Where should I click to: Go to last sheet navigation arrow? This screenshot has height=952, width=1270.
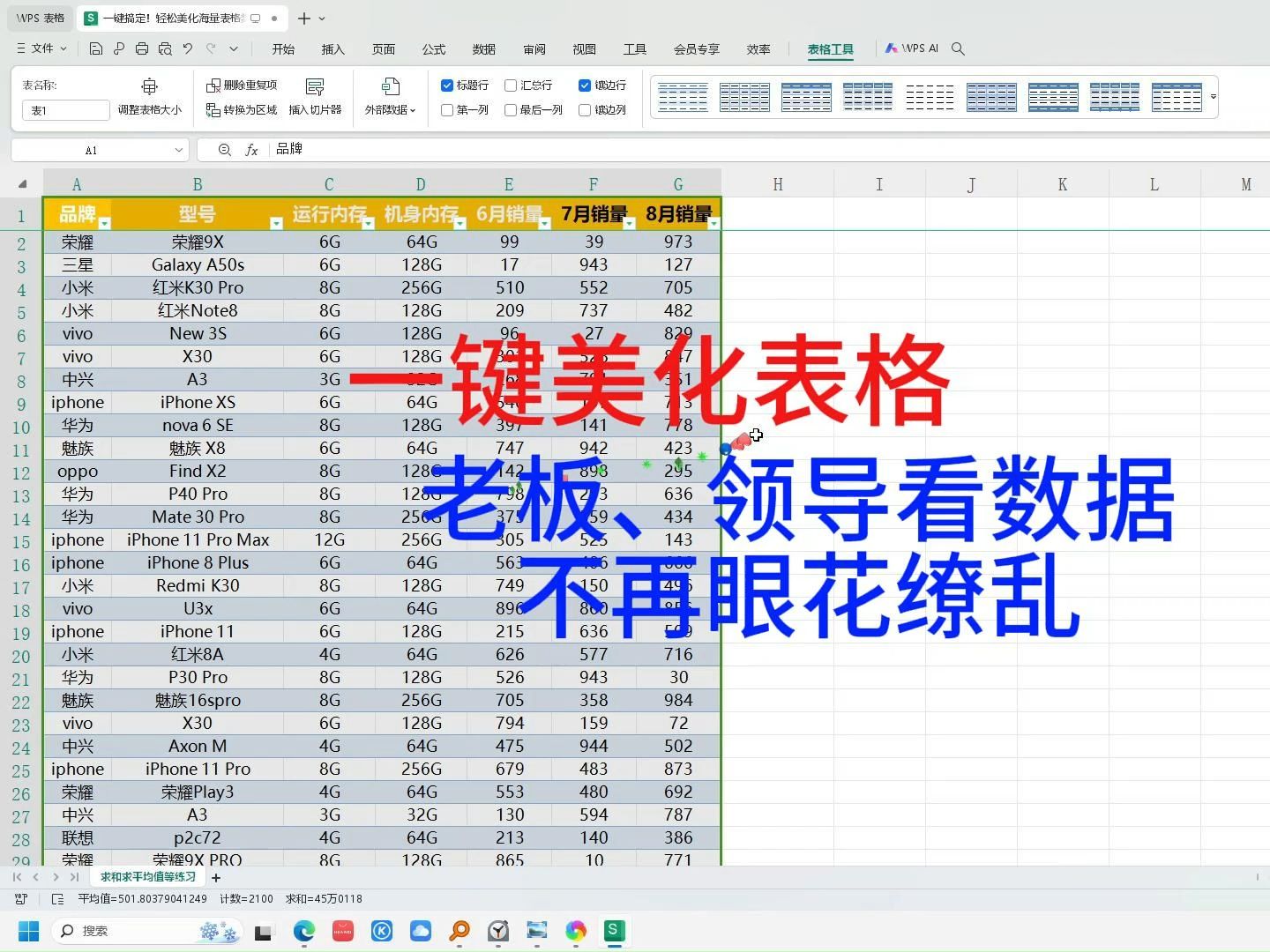(75, 877)
